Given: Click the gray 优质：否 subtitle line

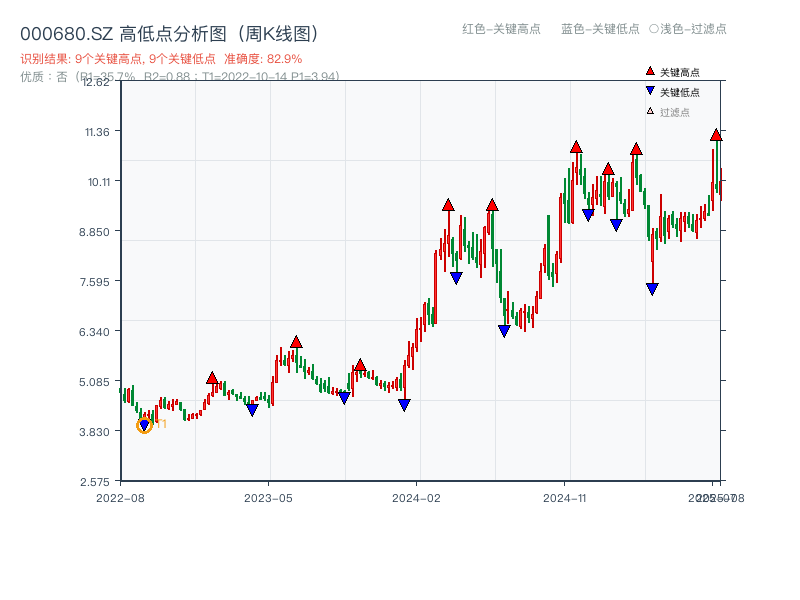Looking at the screenshot, I should click(x=180, y=77).
